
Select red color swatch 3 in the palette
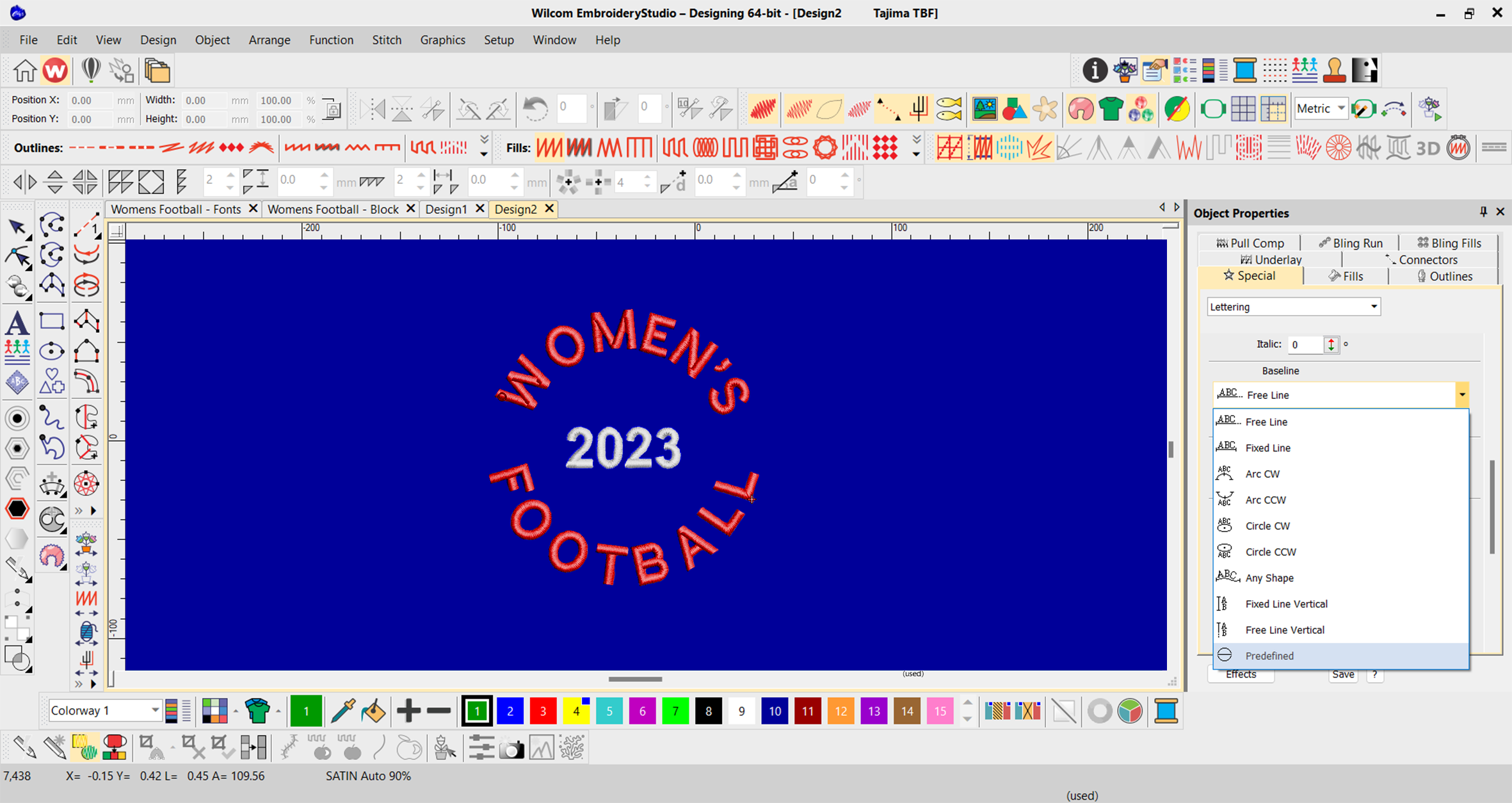(x=543, y=711)
